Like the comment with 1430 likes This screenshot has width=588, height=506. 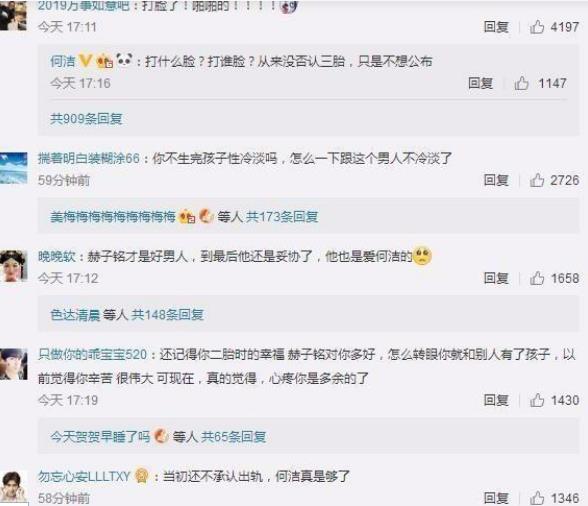coord(537,400)
